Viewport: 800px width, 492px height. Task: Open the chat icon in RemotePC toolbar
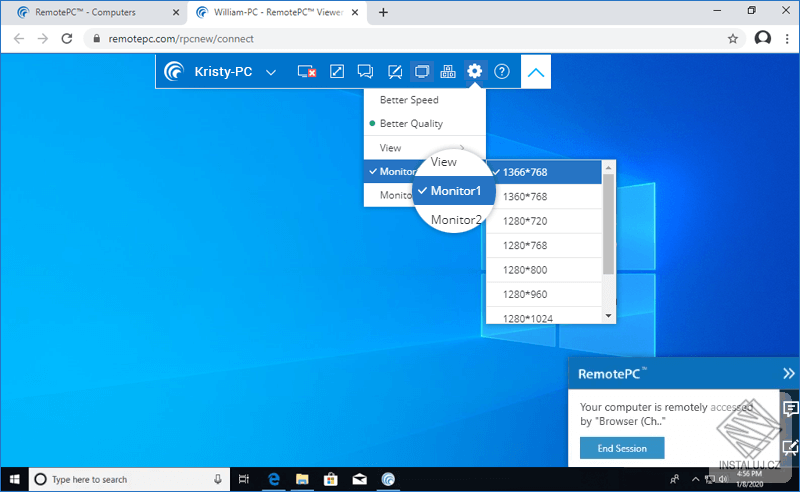(x=365, y=71)
